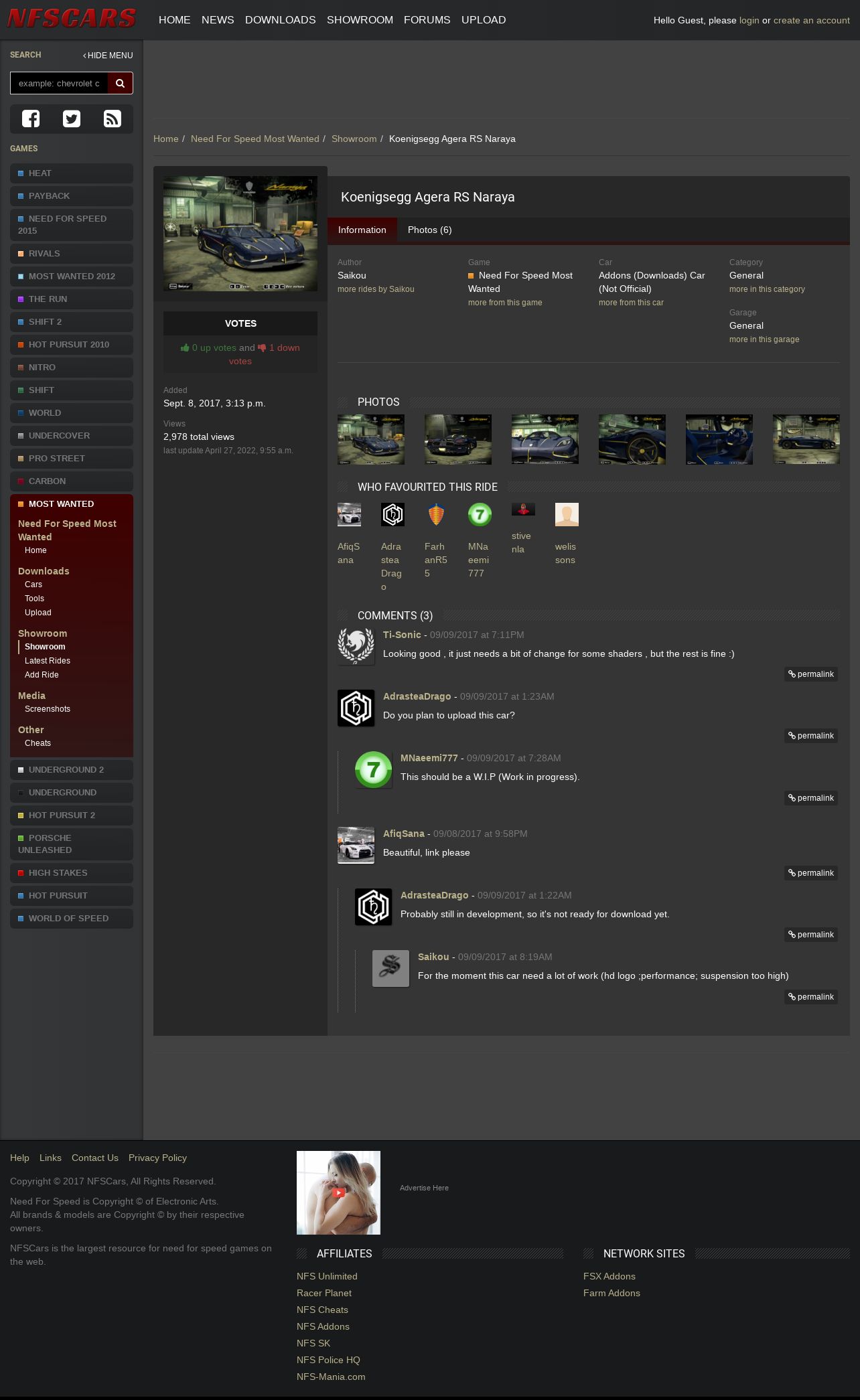This screenshot has width=860, height=1400.
Task: Click Privacy Policy footer link
Action: tap(157, 1158)
